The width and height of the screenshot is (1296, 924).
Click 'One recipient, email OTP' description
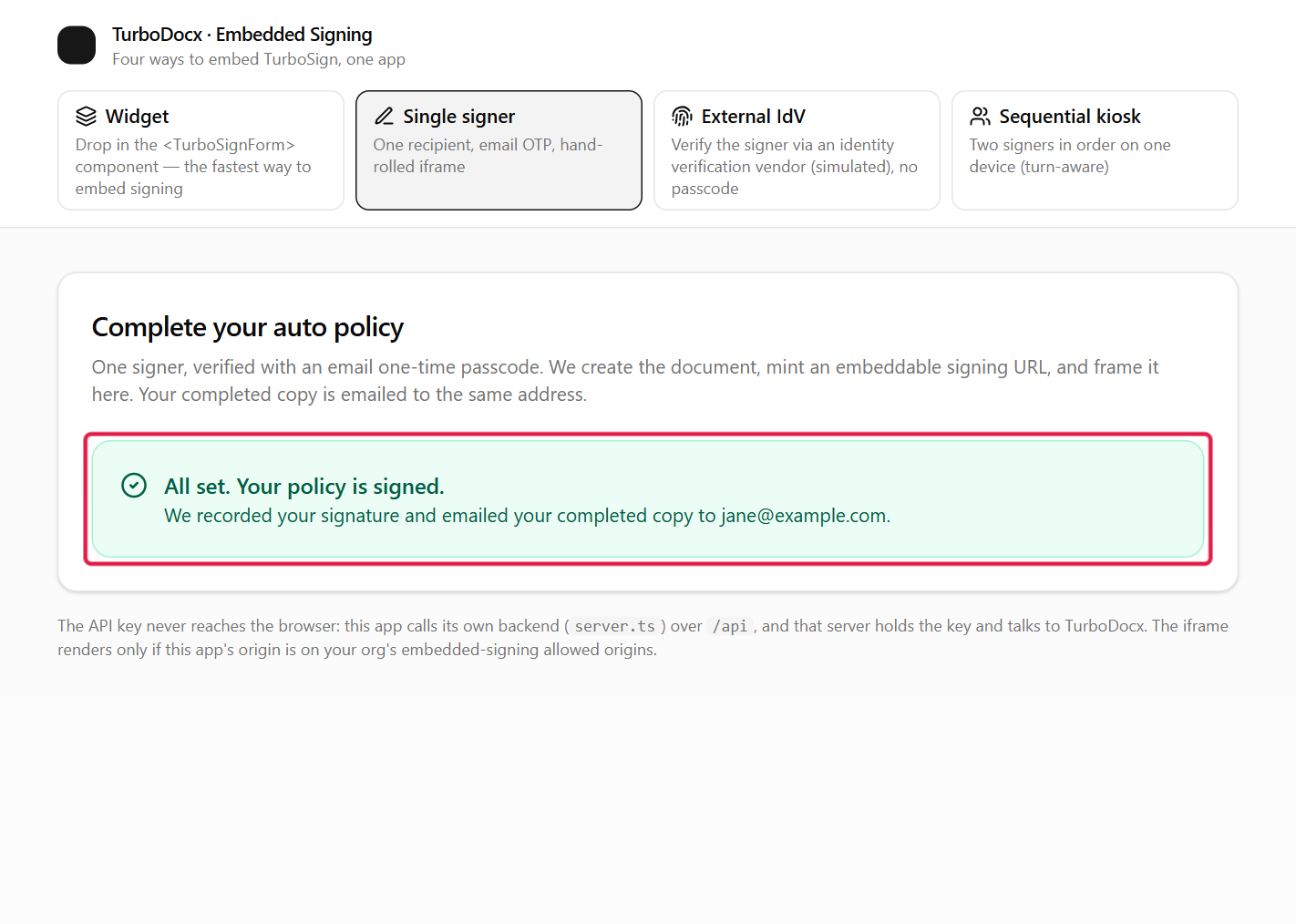pos(488,156)
